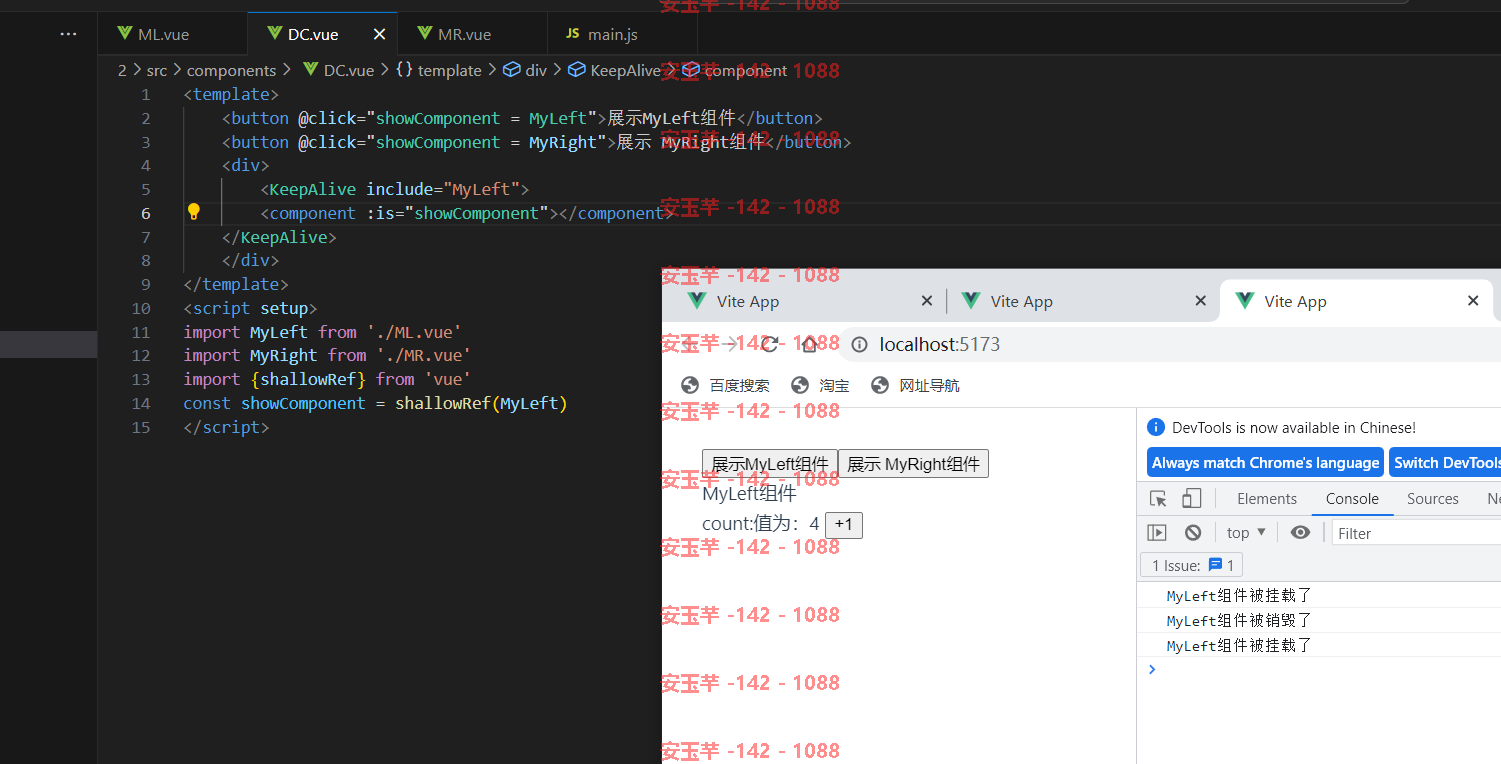Image resolution: width=1501 pixels, height=764 pixels.
Task: Open the 淘宝 bookmark
Action: [820, 385]
